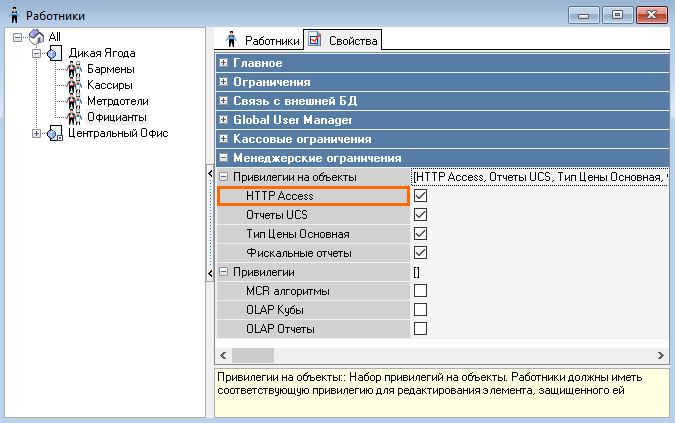Click the horizontal scrollbar right arrow
This screenshot has width=675, height=423.
[661, 356]
